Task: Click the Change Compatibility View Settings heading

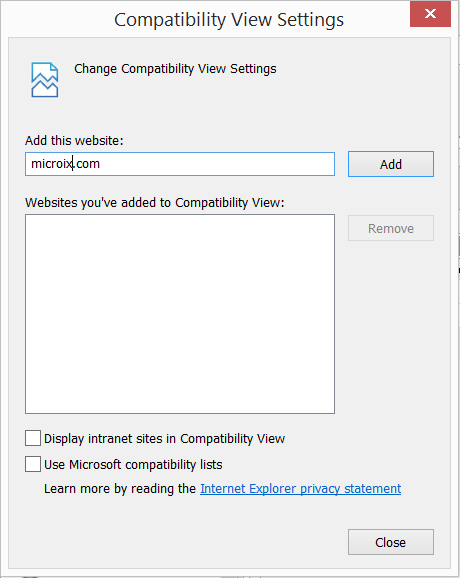Action: [x=175, y=69]
